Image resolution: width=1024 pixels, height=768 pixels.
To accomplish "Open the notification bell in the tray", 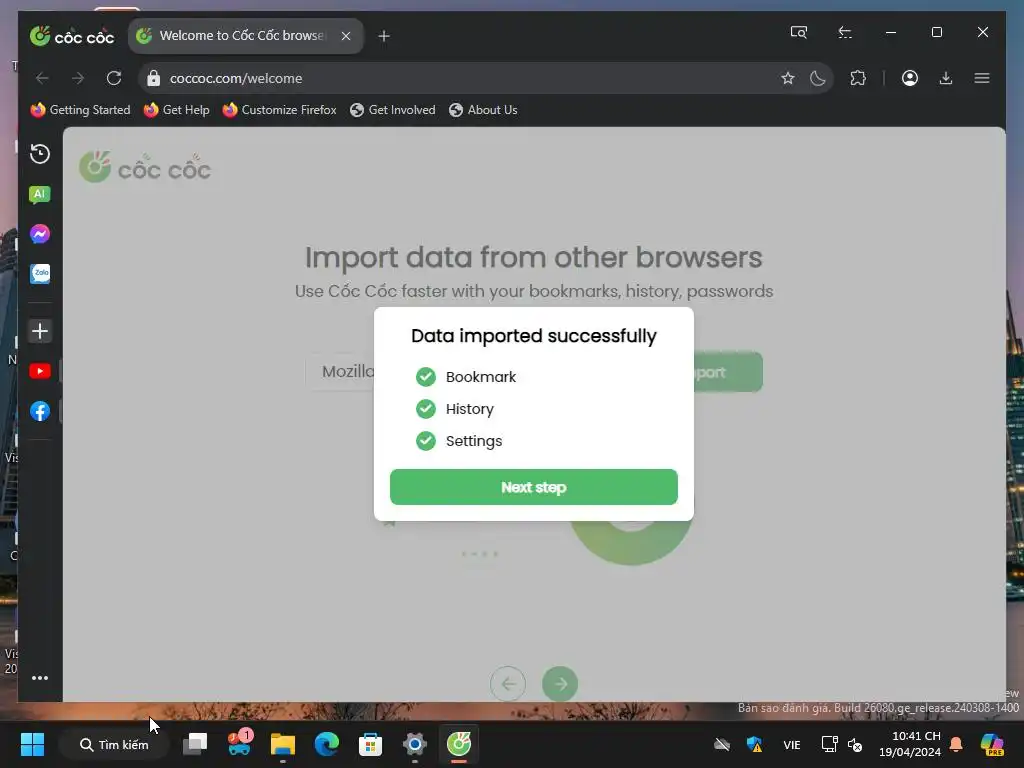I will click(x=956, y=744).
